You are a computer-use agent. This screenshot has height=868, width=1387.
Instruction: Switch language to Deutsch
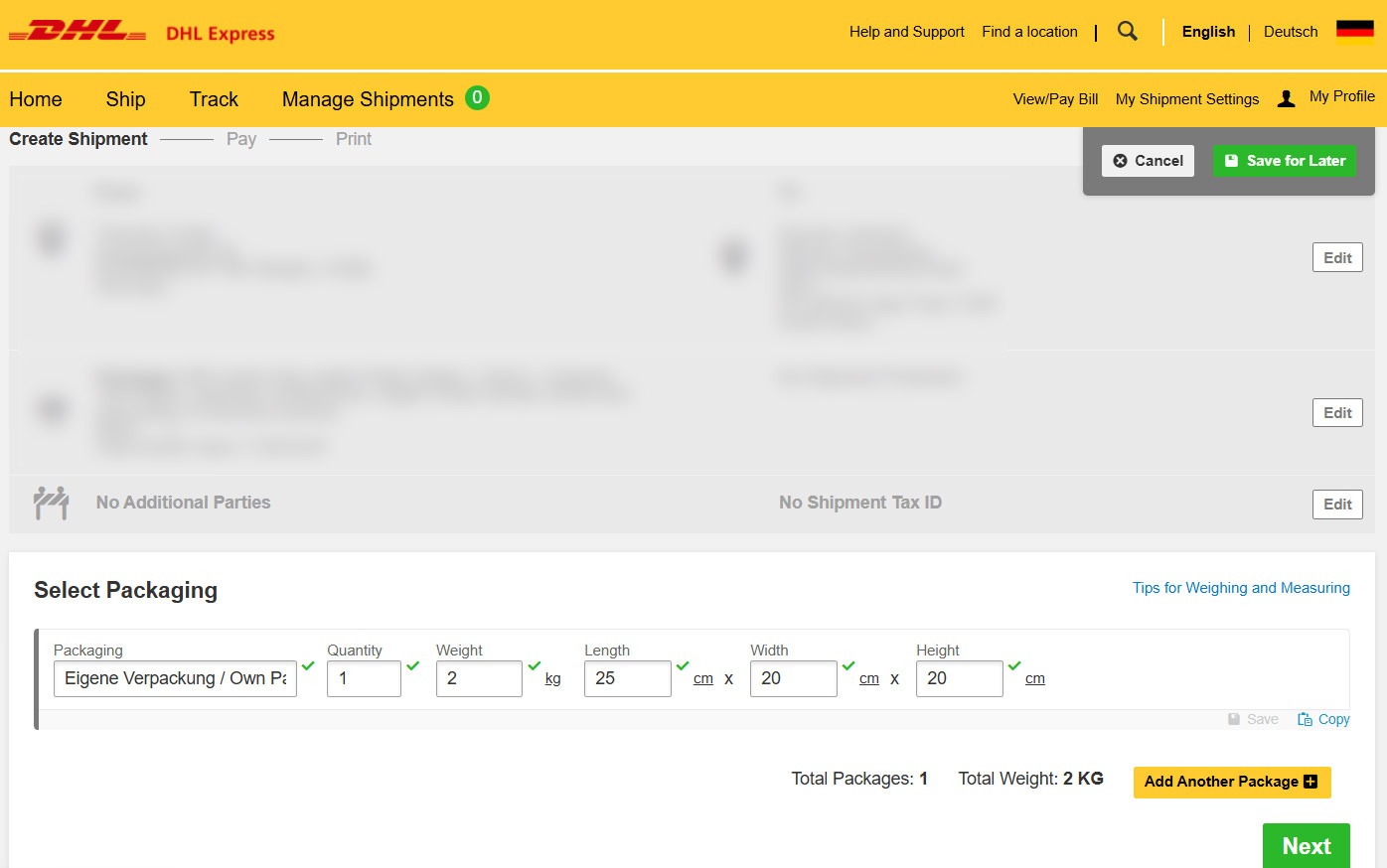[x=1291, y=32]
